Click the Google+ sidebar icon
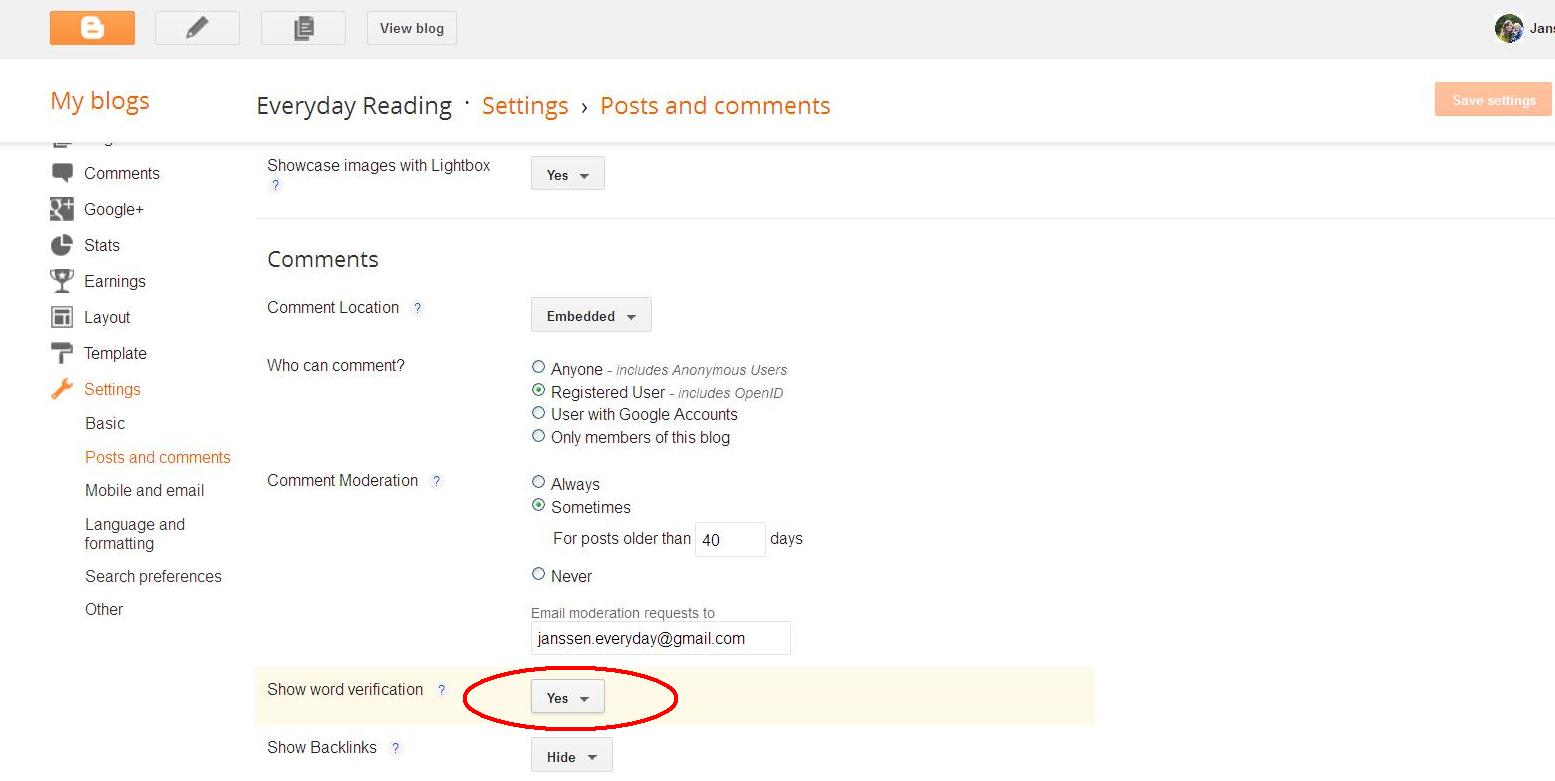 pyautogui.click(x=62, y=209)
